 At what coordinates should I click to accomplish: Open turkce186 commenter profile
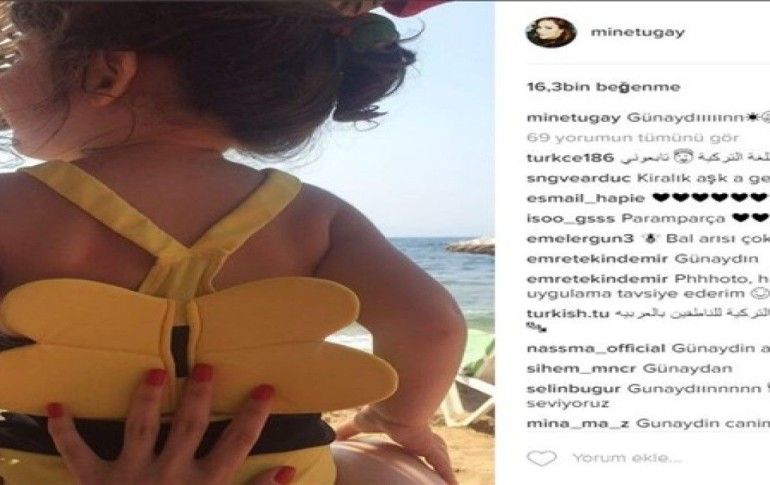(x=570, y=158)
